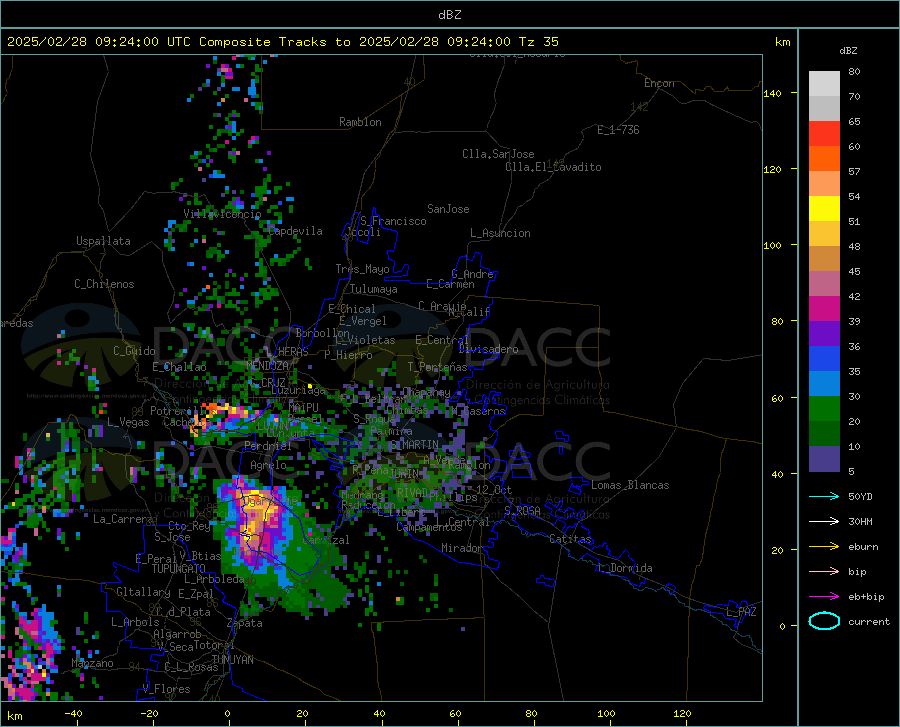Select the purple 36-39 dBZ swatch

coord(824,334)
